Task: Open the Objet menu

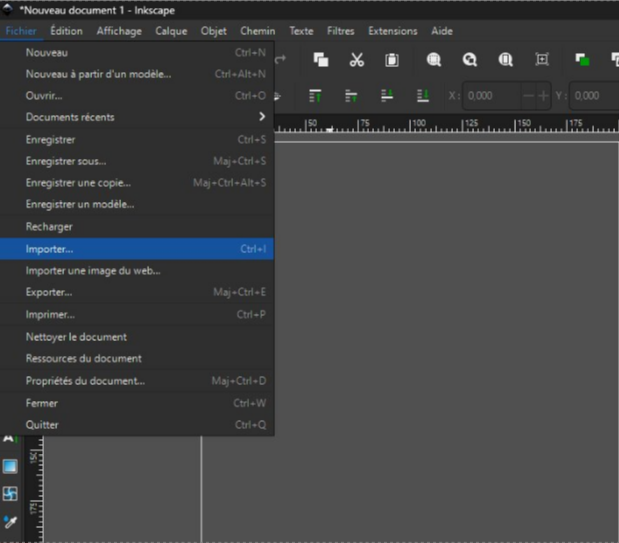Action: (214, 31)
